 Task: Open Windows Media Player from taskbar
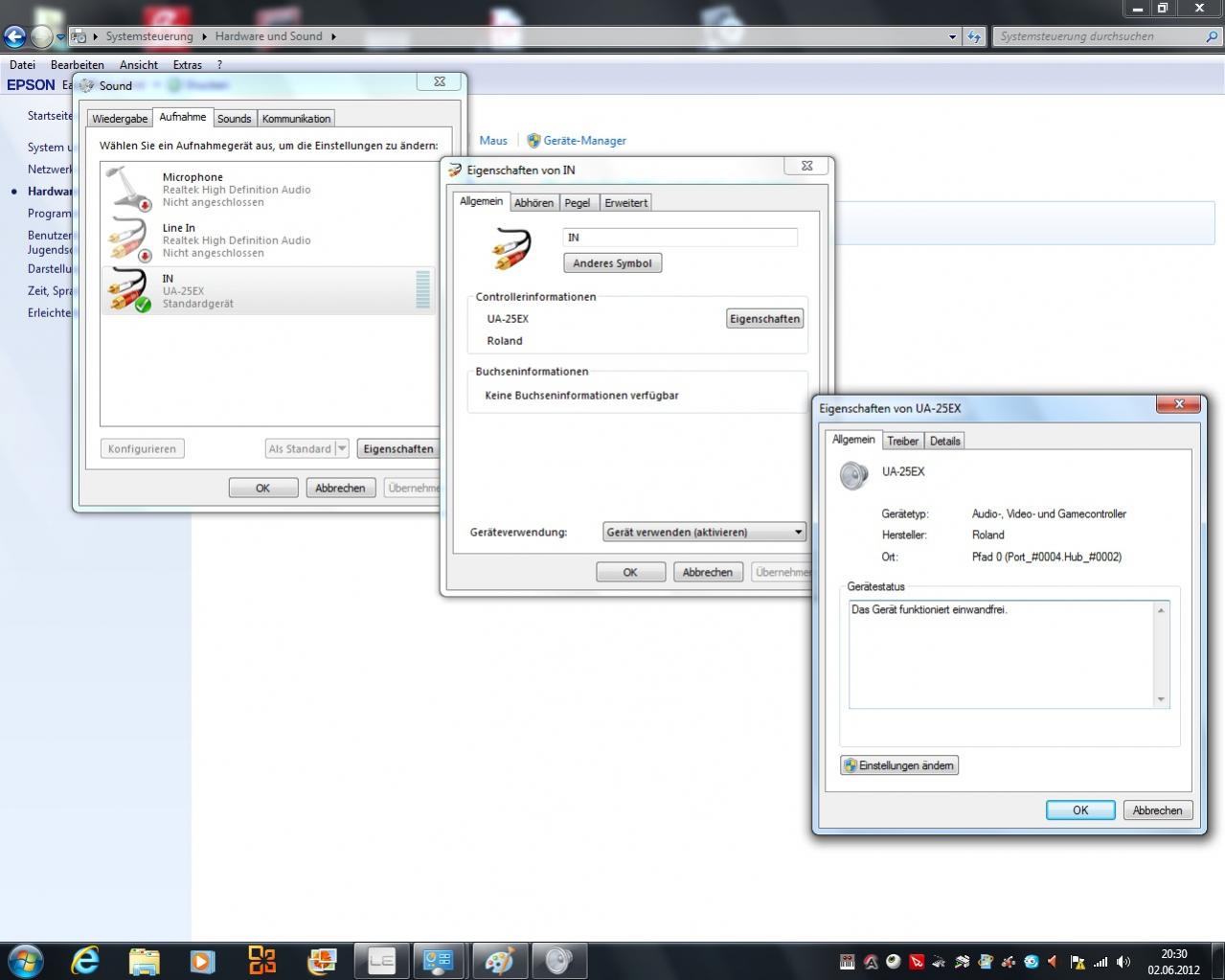click(202, 961)
